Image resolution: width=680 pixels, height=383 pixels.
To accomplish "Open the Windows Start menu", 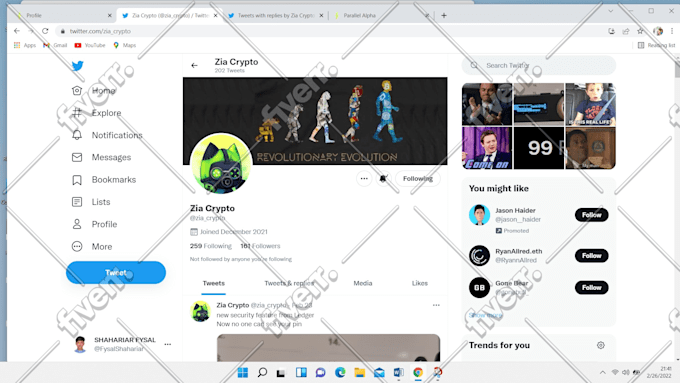I will 243,373.
